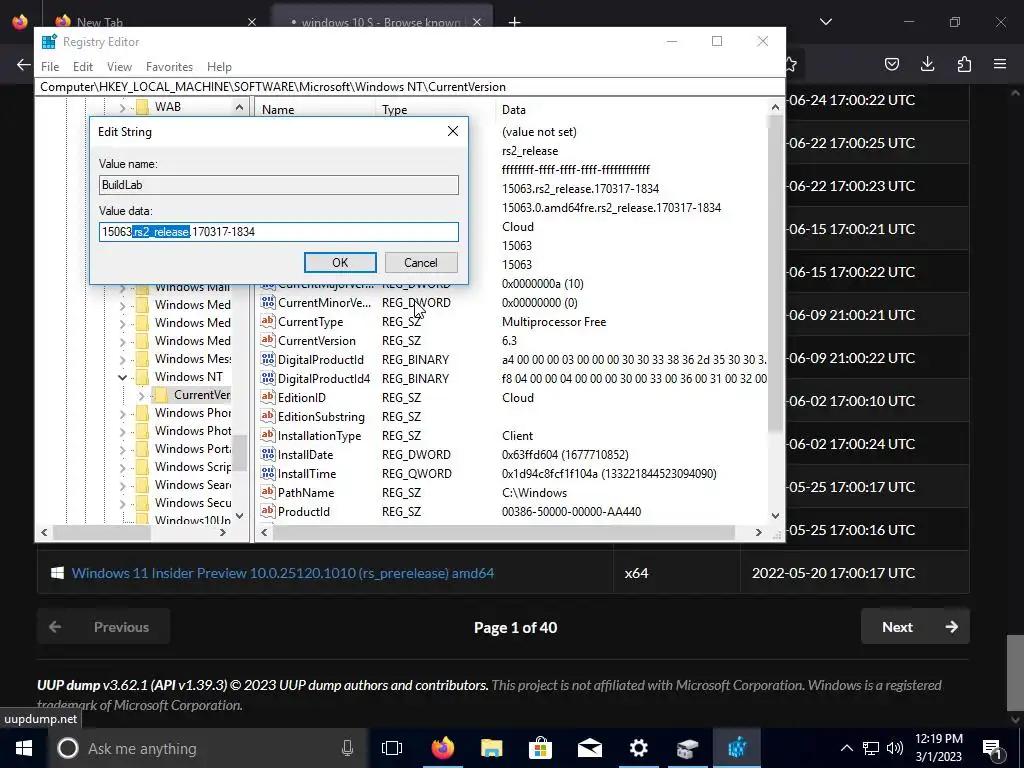Expand the Windows Sear tree node
Image resolution: width=1024 pixels, height=768 pixels.
pos(122,485)
